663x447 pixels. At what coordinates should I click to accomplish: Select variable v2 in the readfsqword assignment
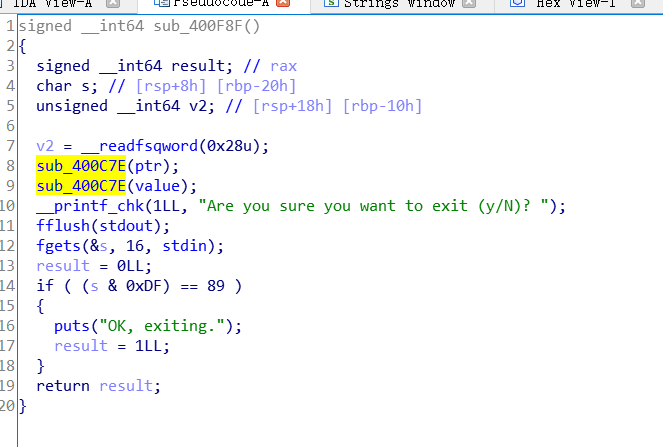(x=45, y=146)
